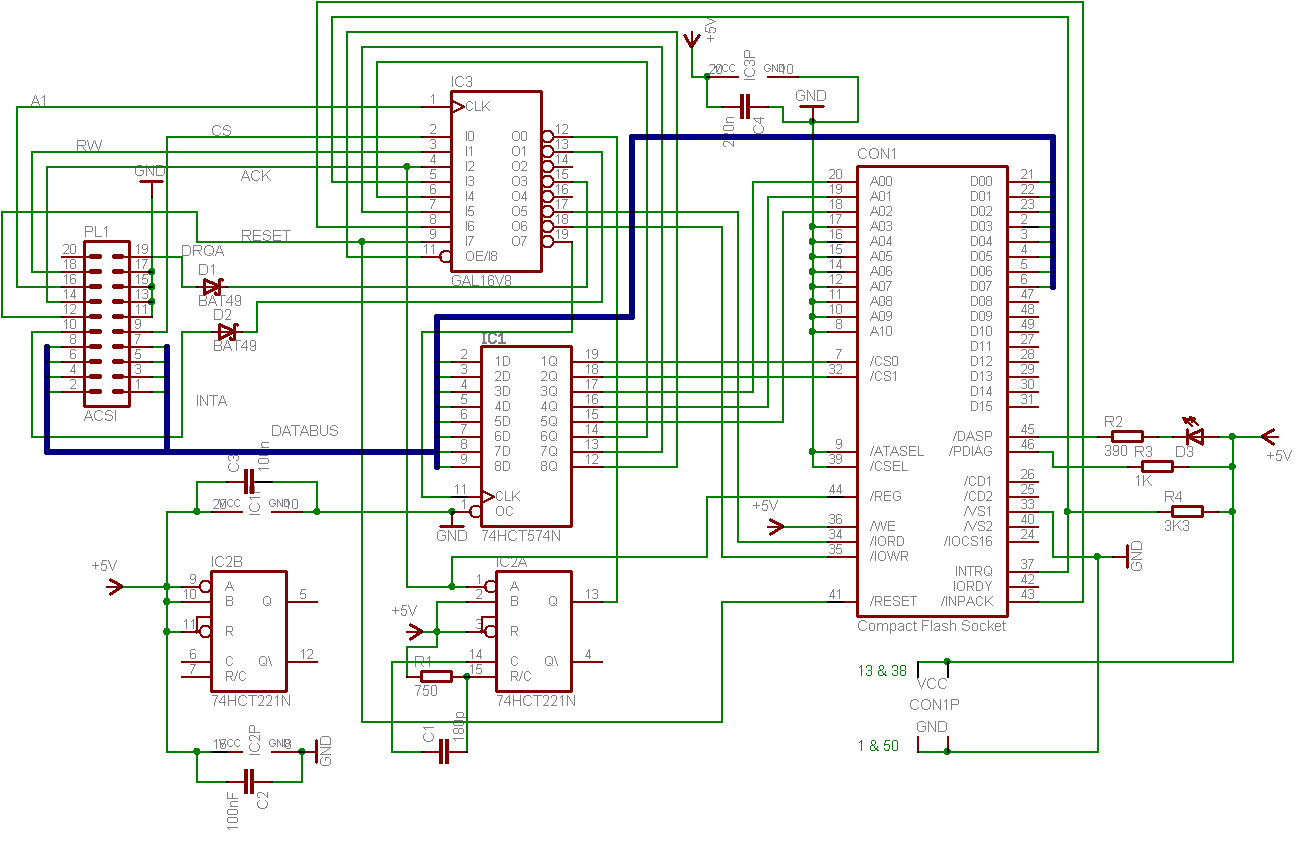Select the GAL16V8 chip IC3

tap(496, 181)
